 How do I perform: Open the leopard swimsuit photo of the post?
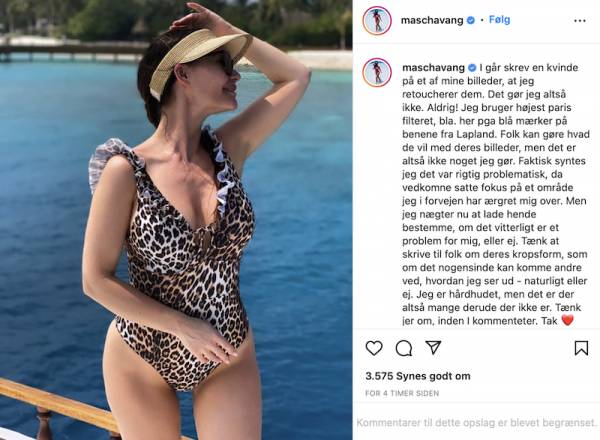(176, 220)
